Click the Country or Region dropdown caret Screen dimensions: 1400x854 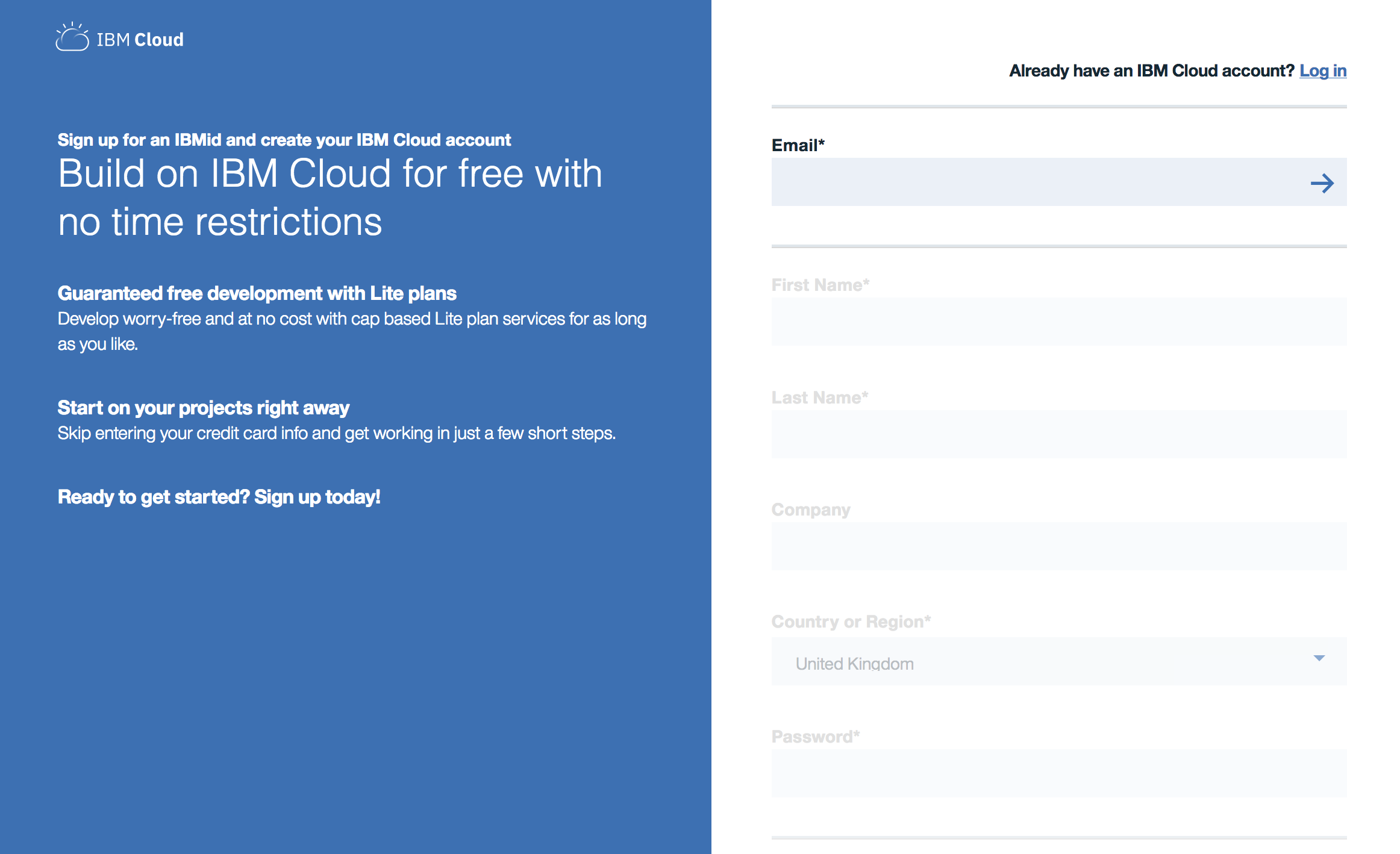[1319, 658]
